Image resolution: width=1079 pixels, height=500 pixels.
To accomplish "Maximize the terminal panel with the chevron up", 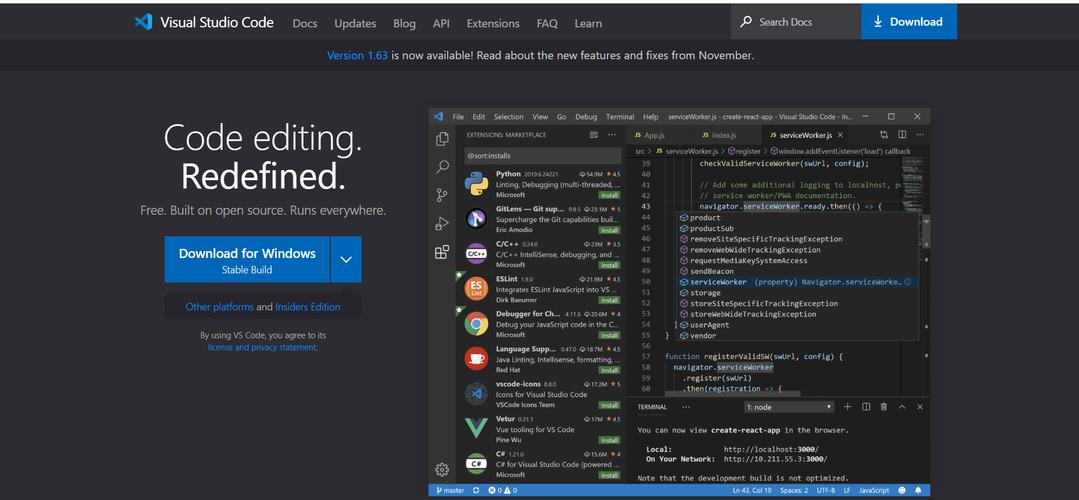I will click(x=902, y=406).
